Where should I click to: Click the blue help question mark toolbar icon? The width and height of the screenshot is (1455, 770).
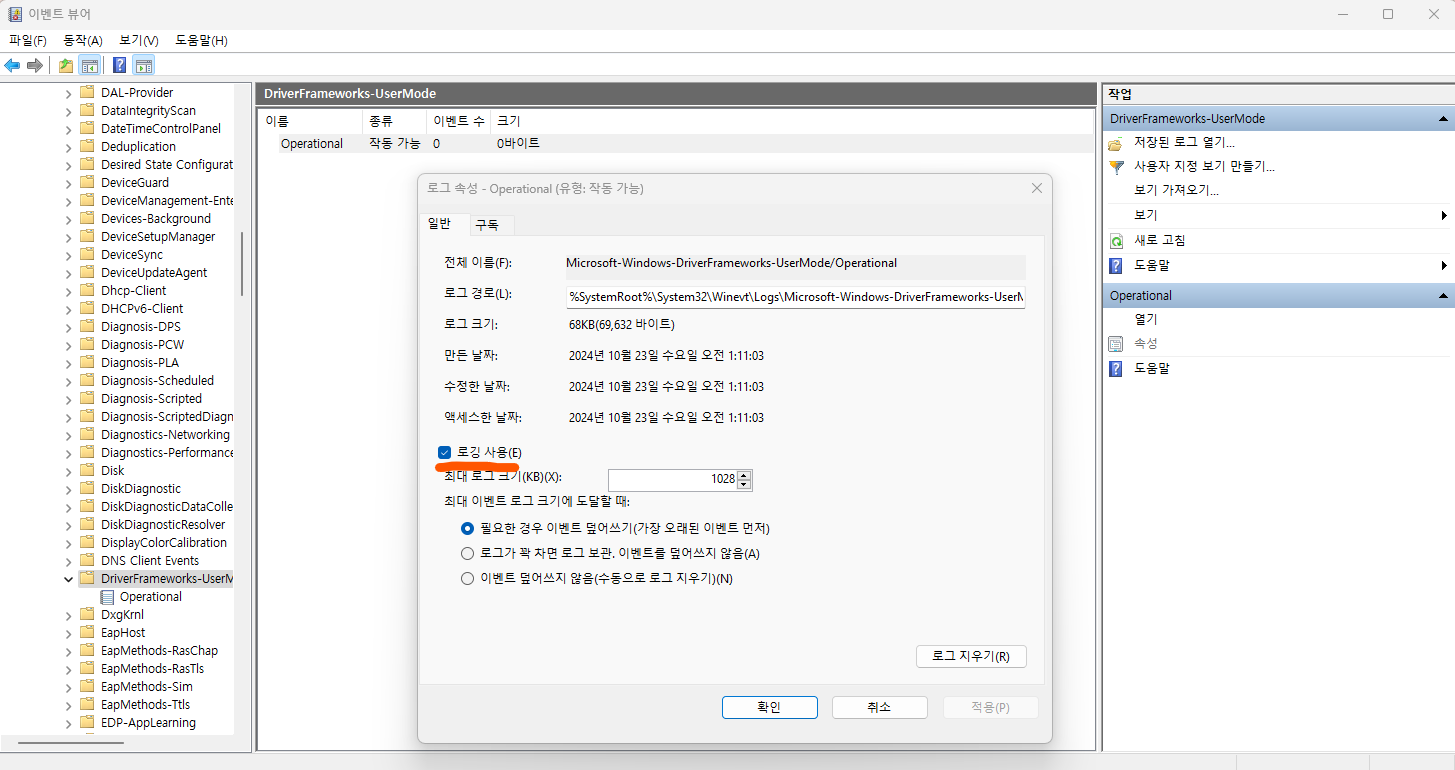coord(120,66)
